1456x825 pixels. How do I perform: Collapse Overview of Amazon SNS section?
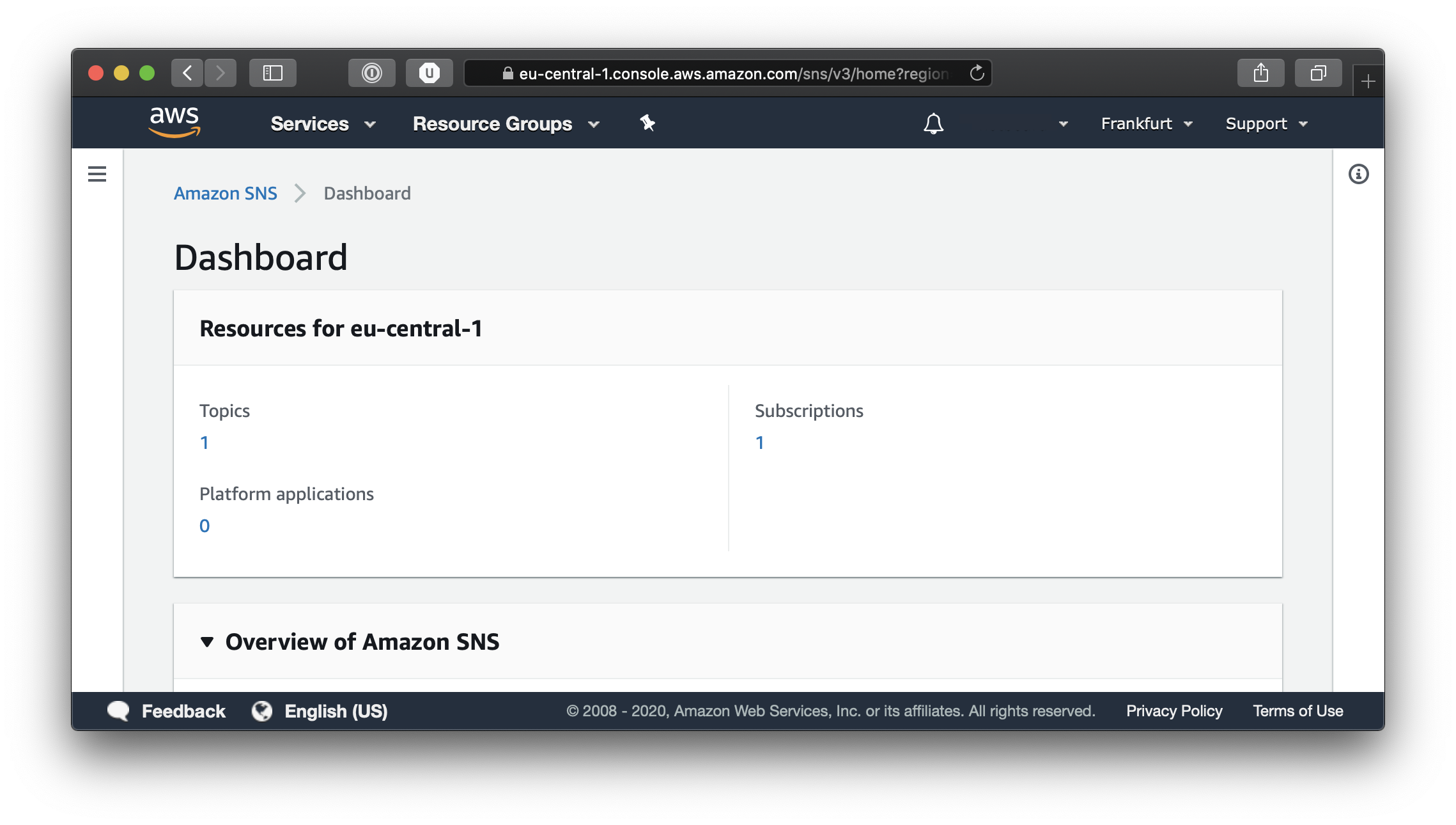(x=207, y=641)
